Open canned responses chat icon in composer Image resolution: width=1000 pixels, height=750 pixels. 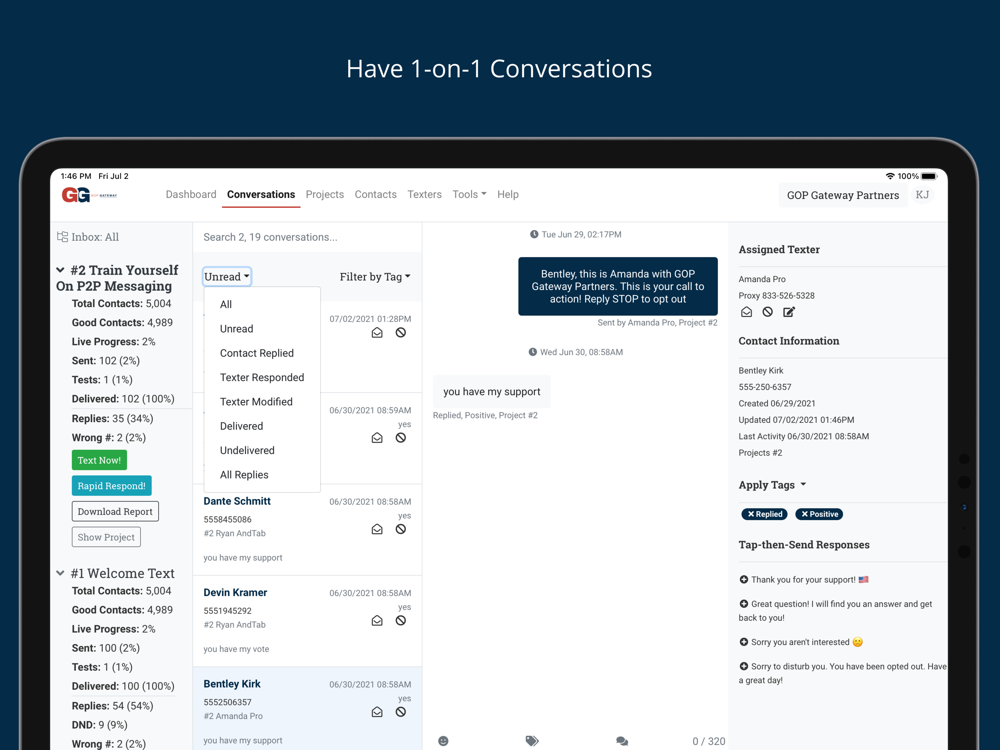[x=622, y=741]
